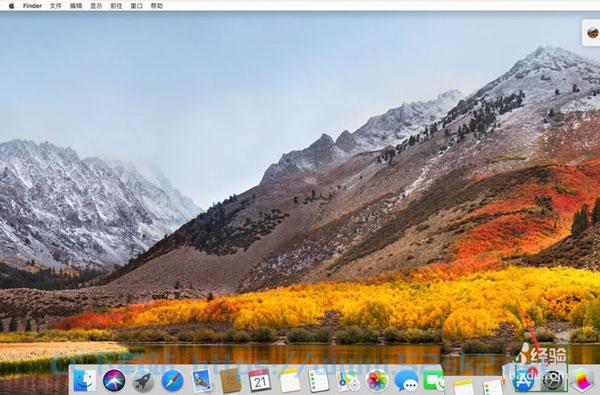
Task: Click the thumbnail at top-right corner
Action: (x=592, y=33)
